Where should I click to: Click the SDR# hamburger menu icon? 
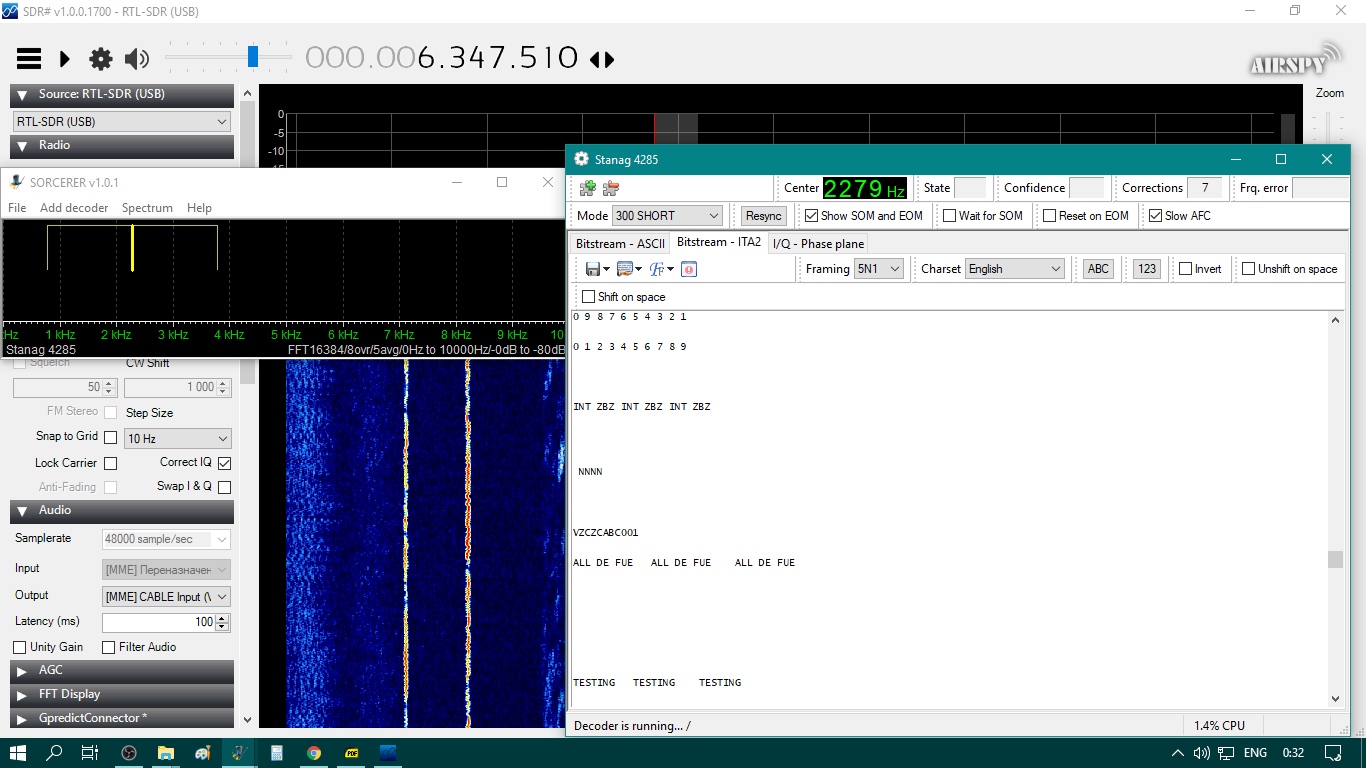(29, 59)
